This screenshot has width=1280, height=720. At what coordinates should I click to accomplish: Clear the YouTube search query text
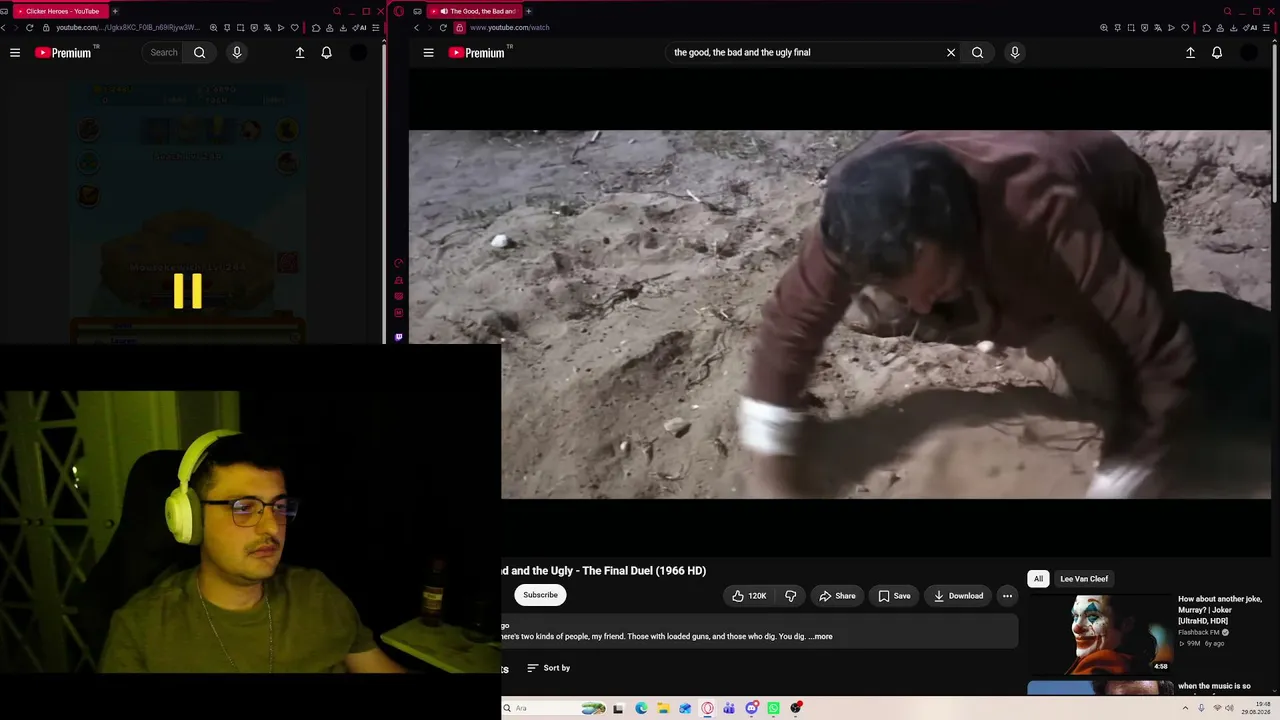tap(951, 53)
